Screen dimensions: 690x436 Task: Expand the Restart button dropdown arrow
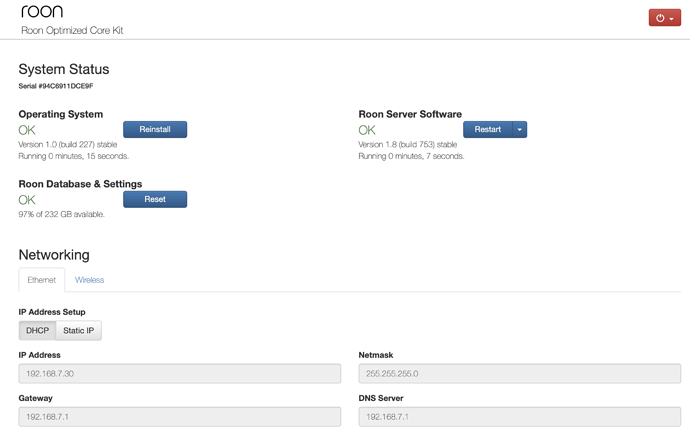coord(520,129)
